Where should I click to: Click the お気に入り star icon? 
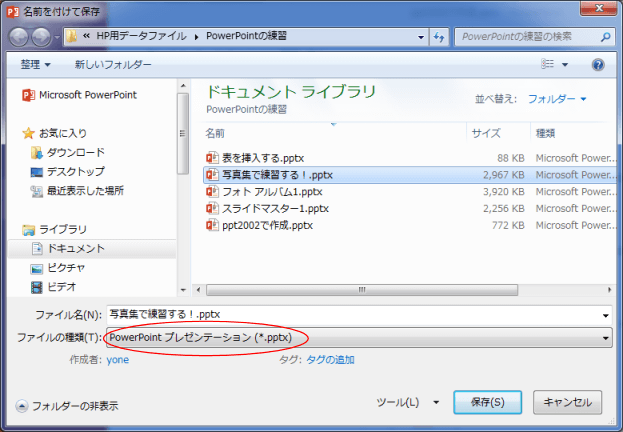click(x=28, y=133)
